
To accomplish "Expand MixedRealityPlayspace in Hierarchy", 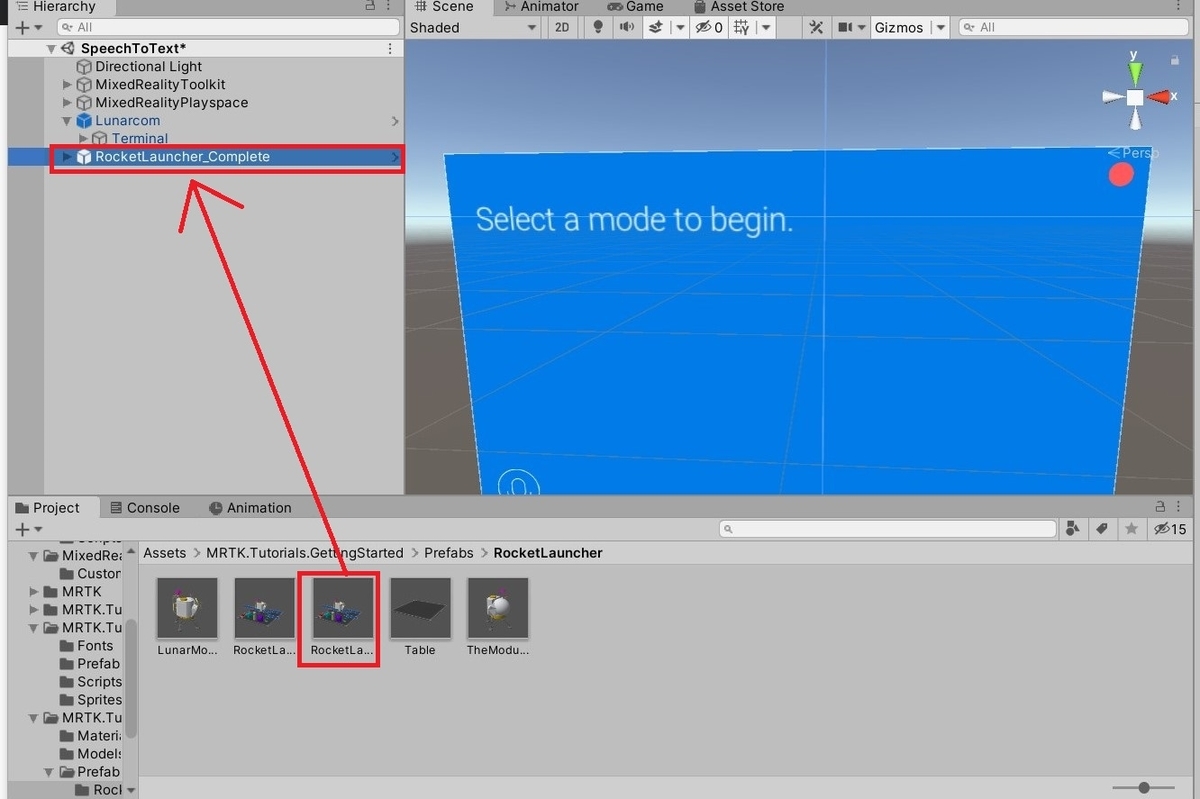I will [68, 103].
